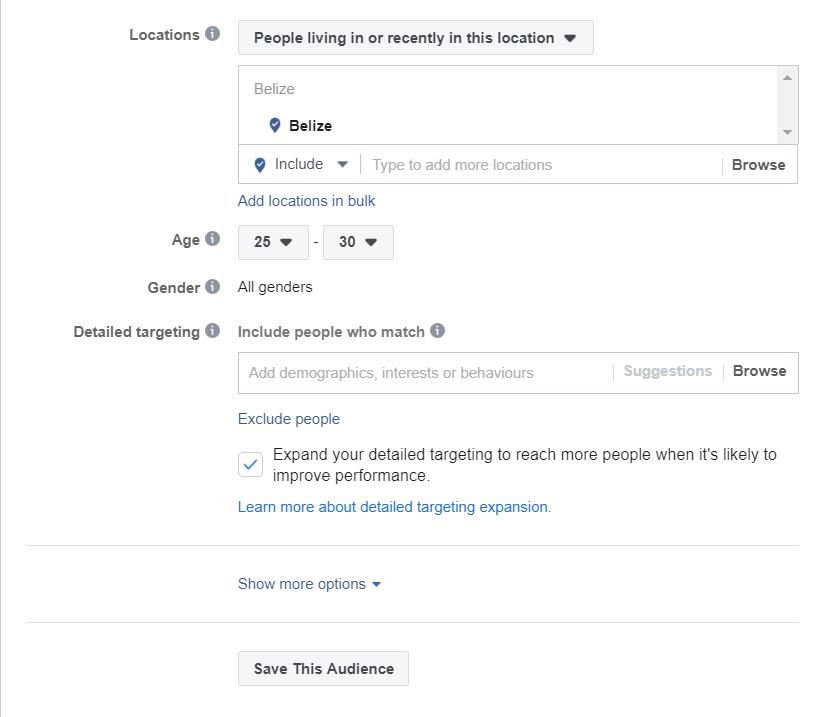The height and width of the screenshot is (717, 823).
Task: Click Browse in the locations field
Action: (x=758, y=165)
